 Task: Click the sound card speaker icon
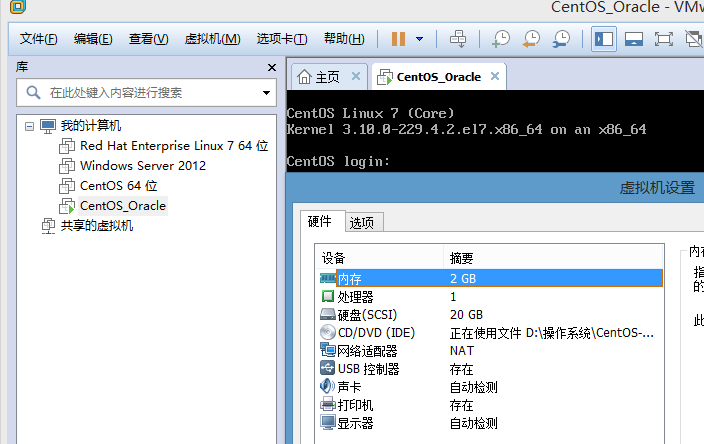pyautogui.click(x=327, y=386)
